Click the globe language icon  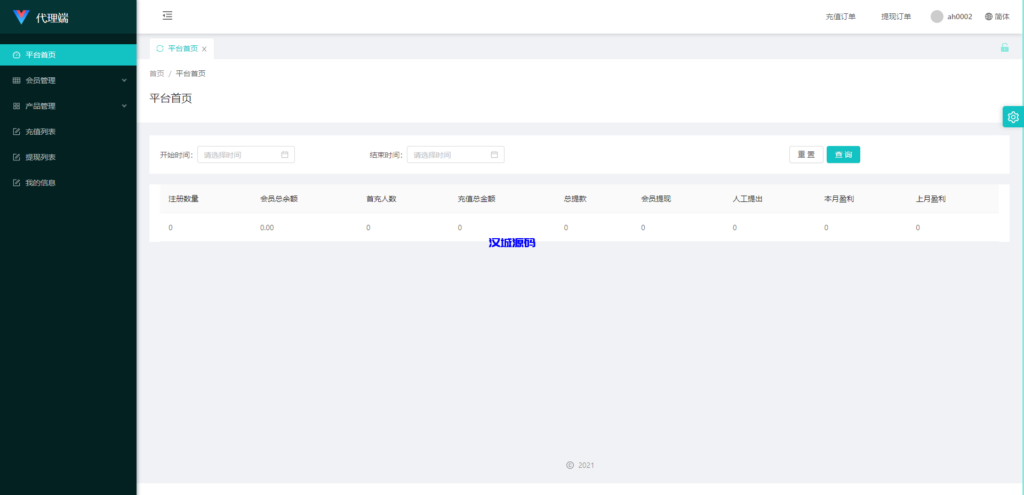point(988,16)
